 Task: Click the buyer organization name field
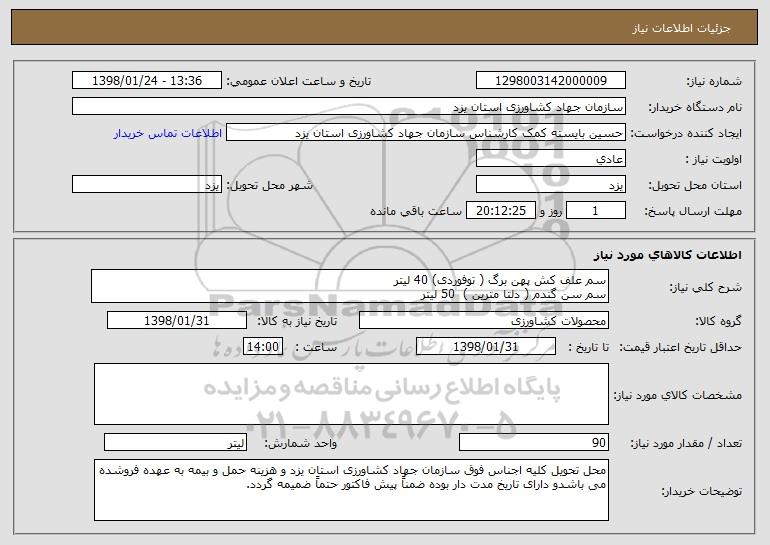pos(349,107)
